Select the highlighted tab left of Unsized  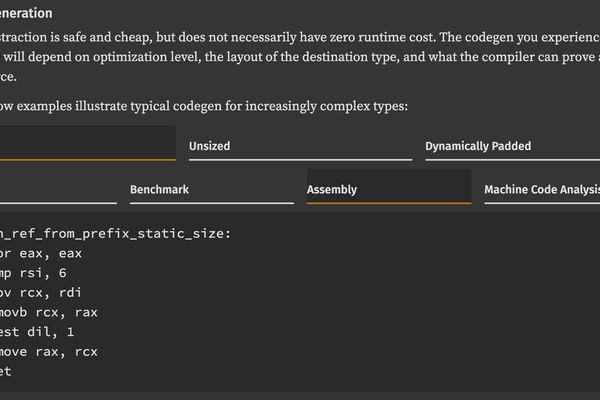point(87,144)
